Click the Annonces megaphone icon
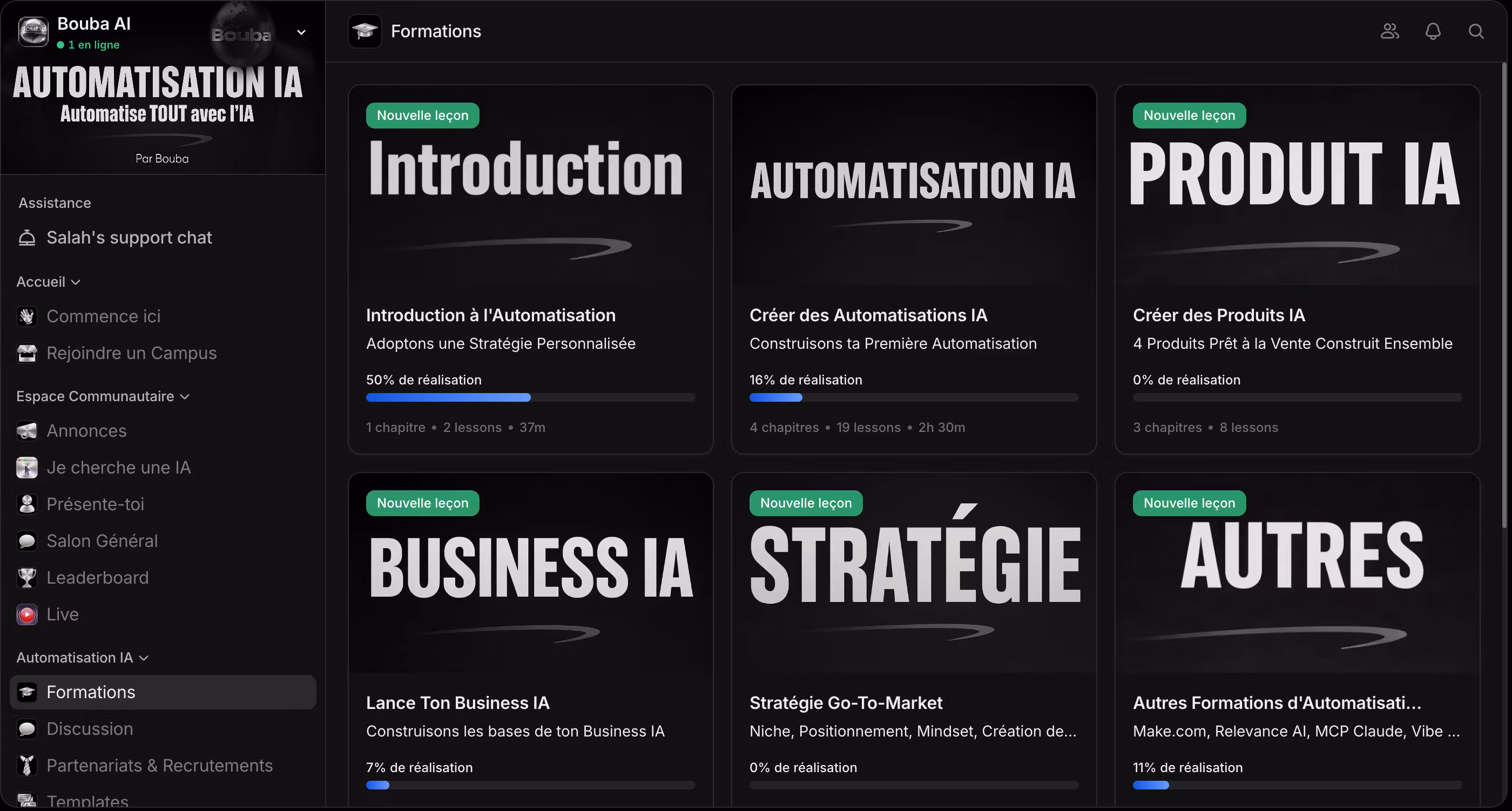The height and width of the screenshot is (811, 1512). (x=27, y=431)
